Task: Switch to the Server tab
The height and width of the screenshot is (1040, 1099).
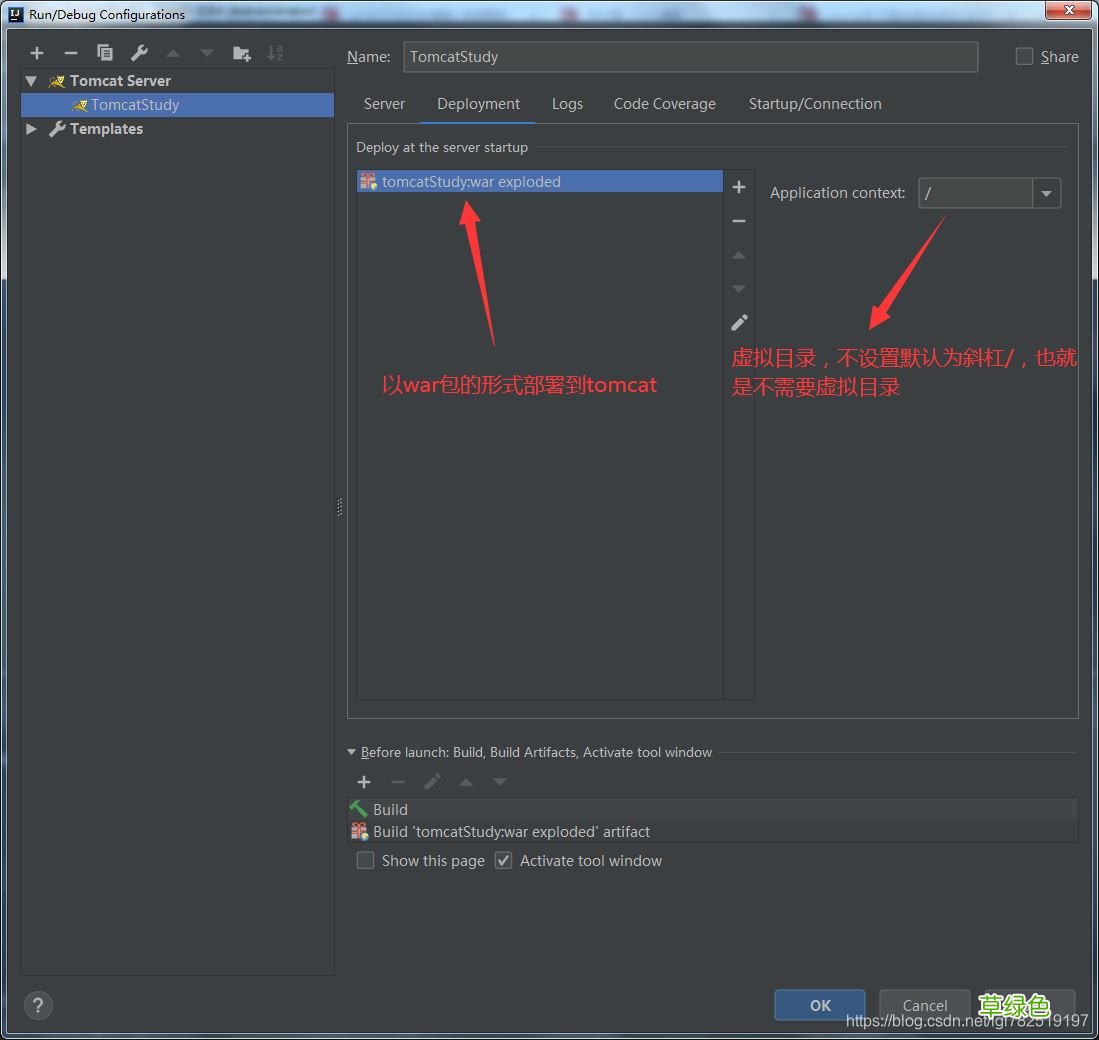Action: 384,104
